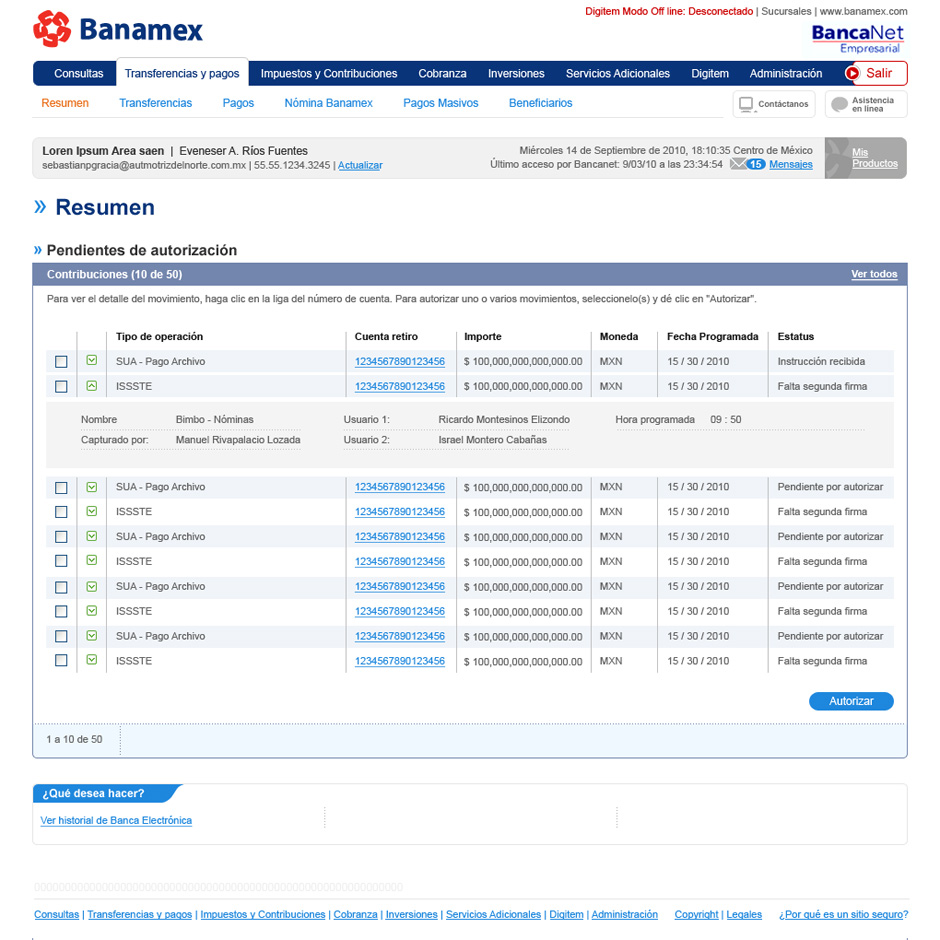
Task: Click footer Transferencias y pagos link
Action: (140, 914)
